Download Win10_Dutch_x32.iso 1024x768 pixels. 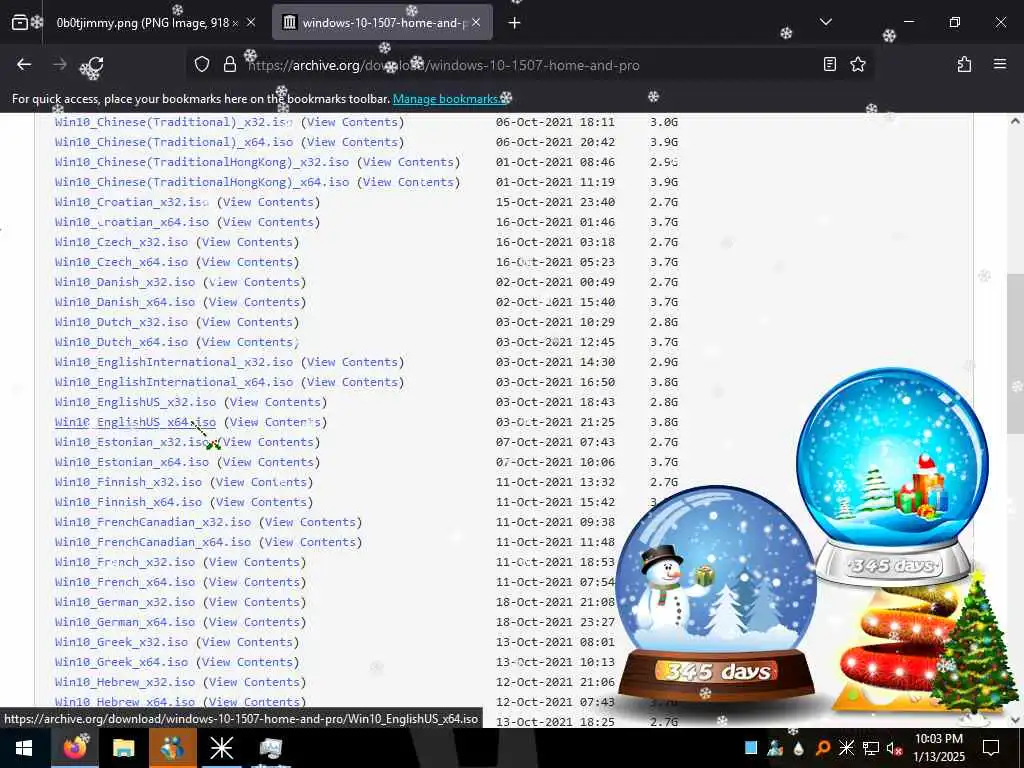tap(121, 322)
